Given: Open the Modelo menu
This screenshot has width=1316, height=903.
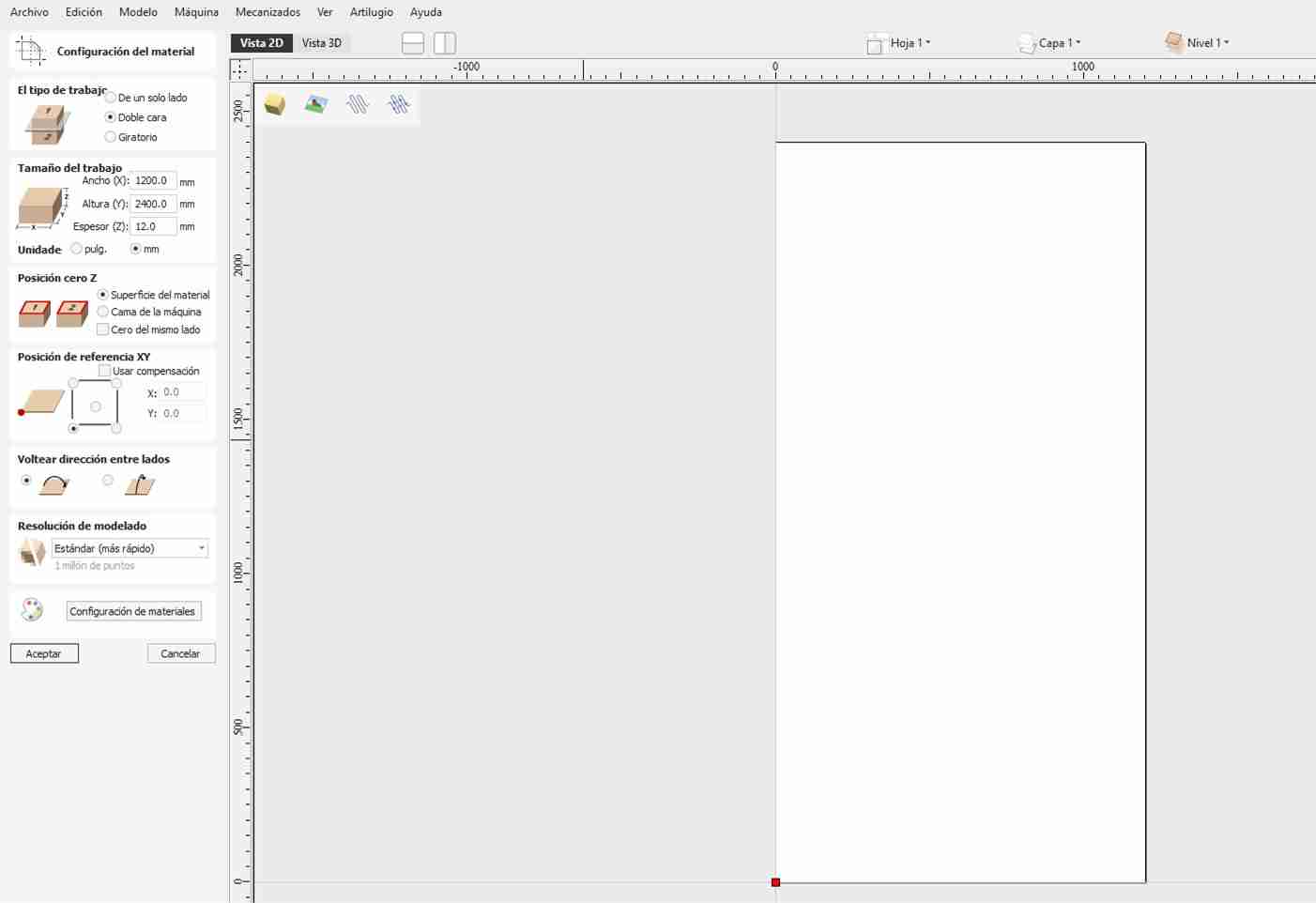Looking at the screenshot, I should pos(138,12).
